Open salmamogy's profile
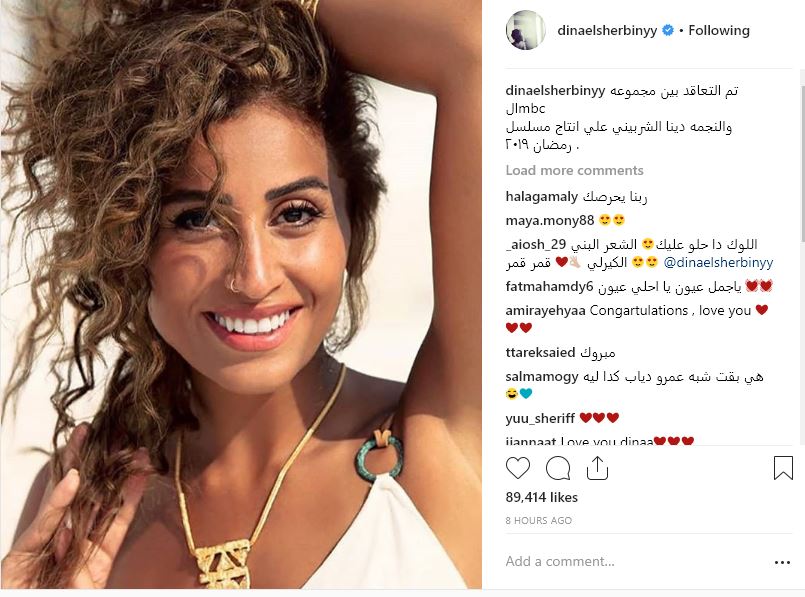The image size is (805, 597). [542, 377]
